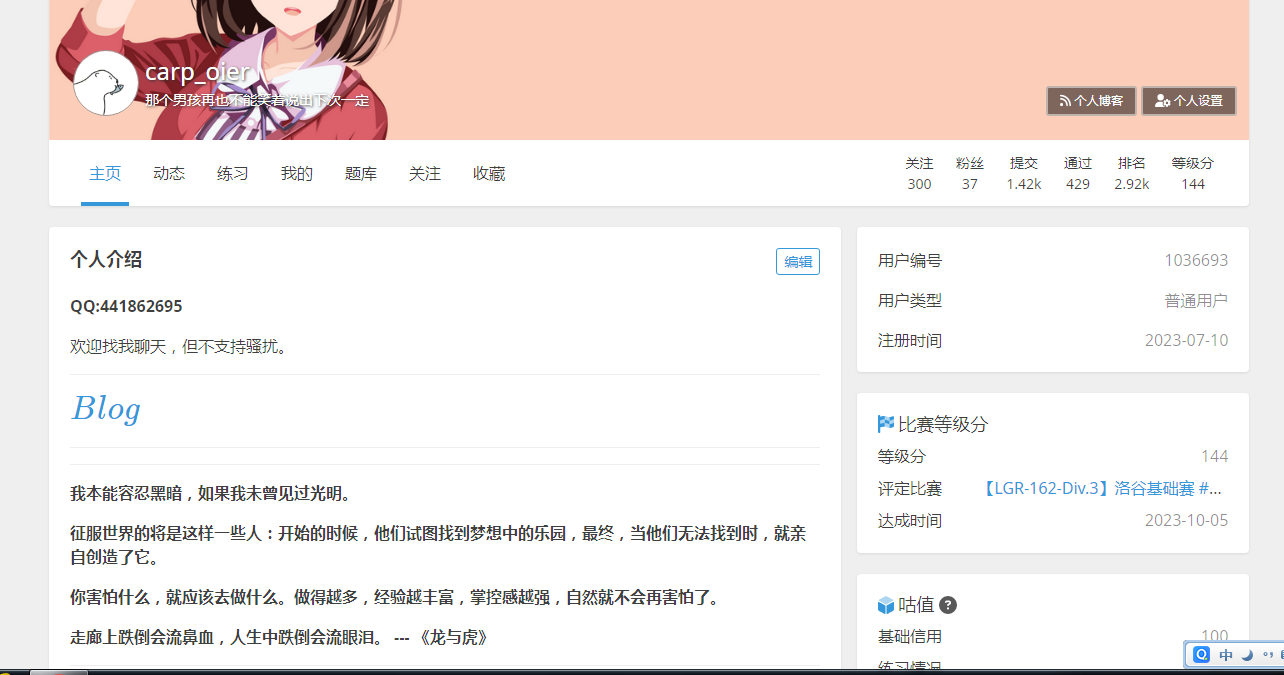The image size is (1284, 675).
Task: Open the blue Q app in the taskbar
Action: [1201, 654]
